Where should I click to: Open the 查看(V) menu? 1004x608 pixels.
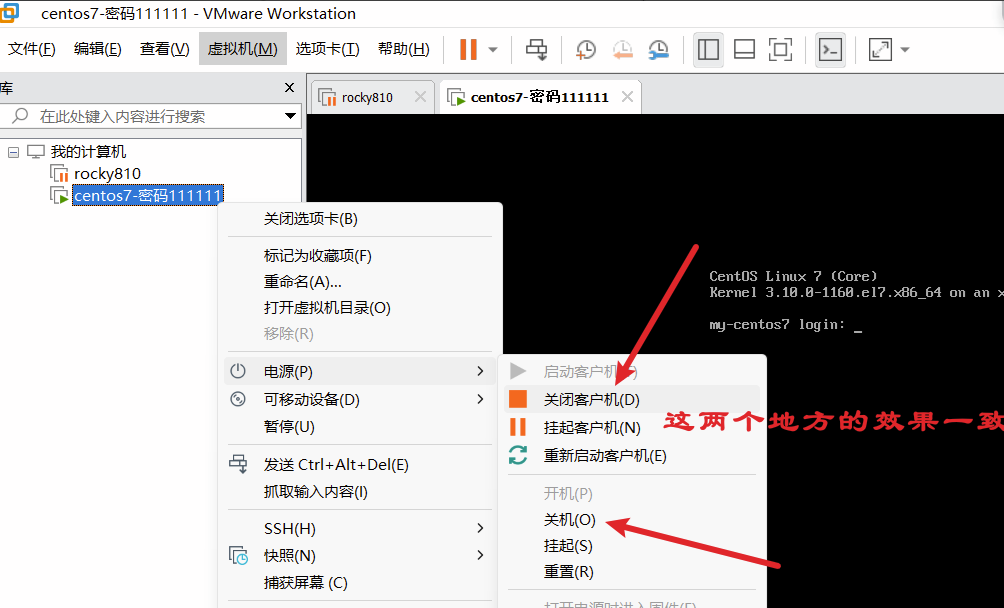[165, 49]
